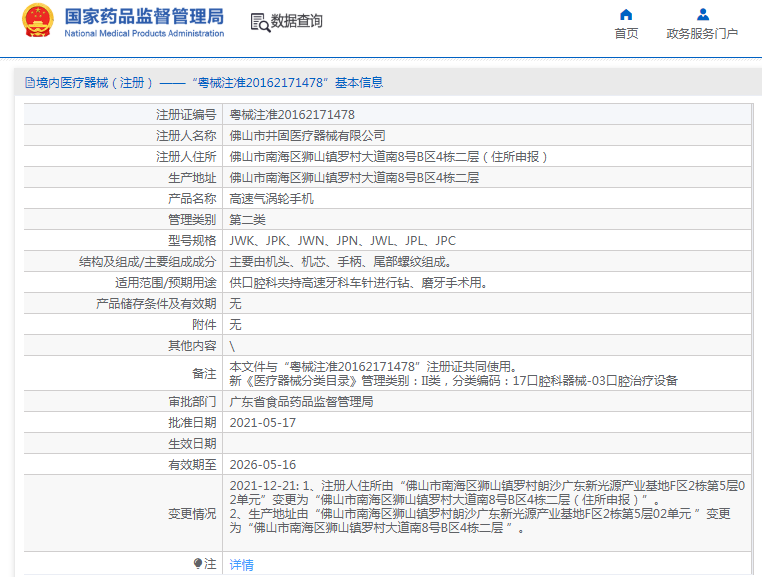The image size is (762, 577).
Task: Click the 第二类 category value
Action: tap(247, 220)
